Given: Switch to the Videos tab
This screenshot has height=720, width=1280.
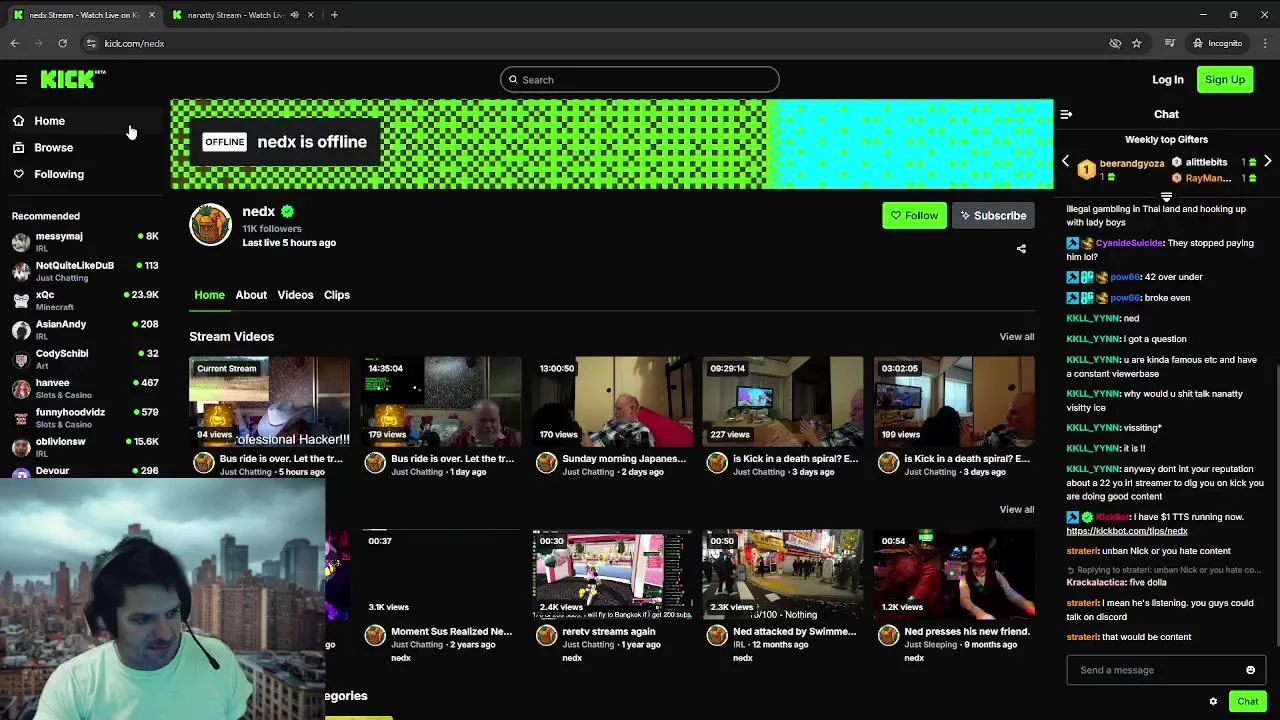Looking at the screenshot, I should (295, 295).
